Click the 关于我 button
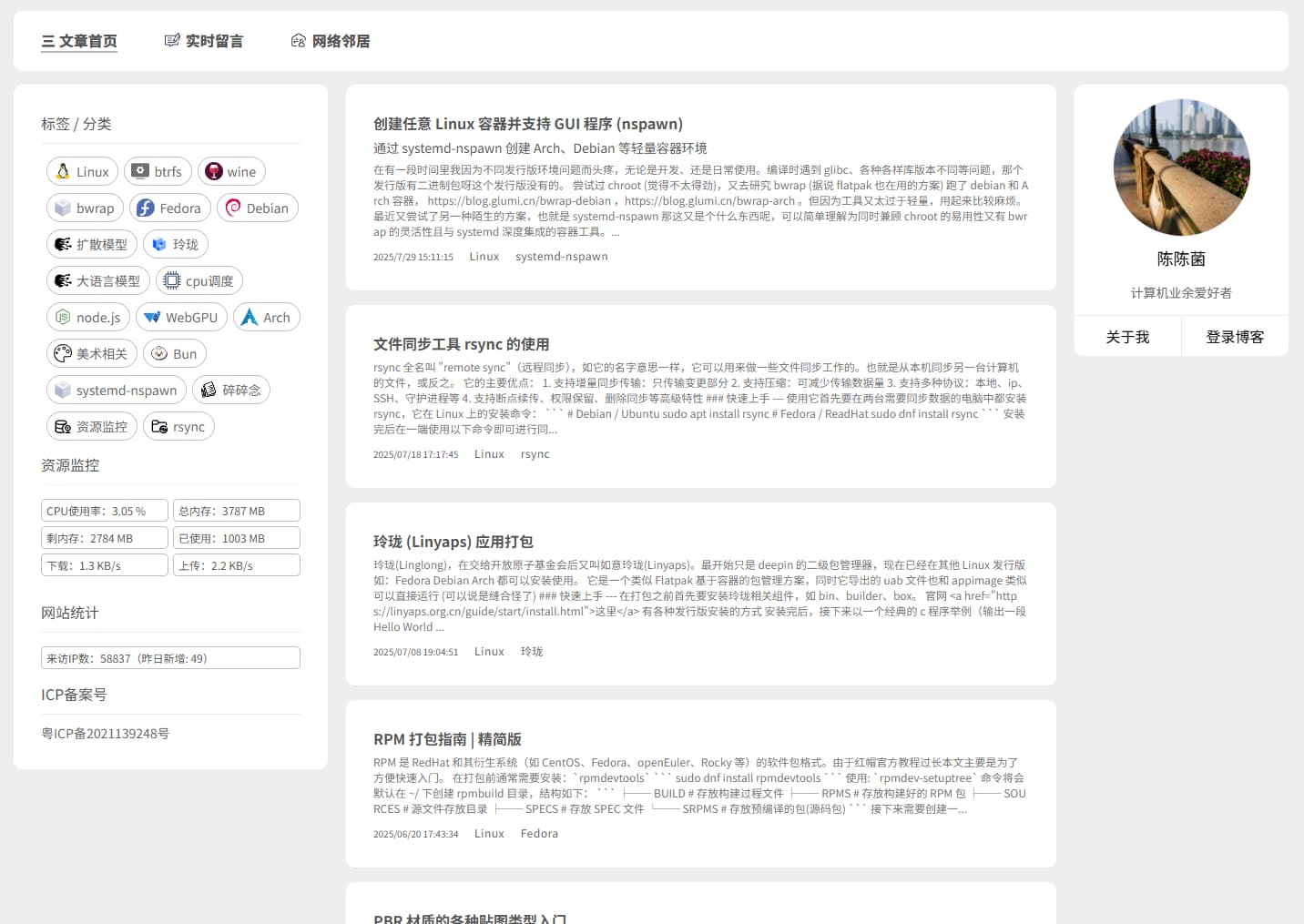Screen dimensions: 1304x924 [1127, 337]
